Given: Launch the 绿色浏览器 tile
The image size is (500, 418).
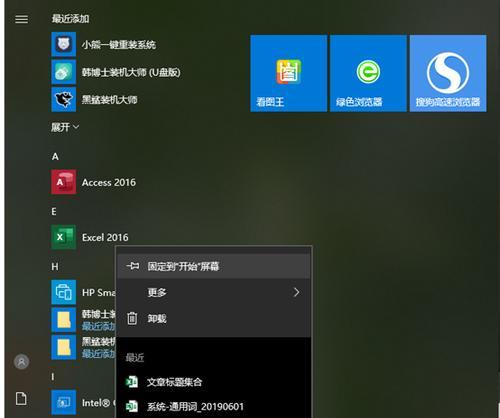Looking at the screenshot, I should (x=368, y=73).
